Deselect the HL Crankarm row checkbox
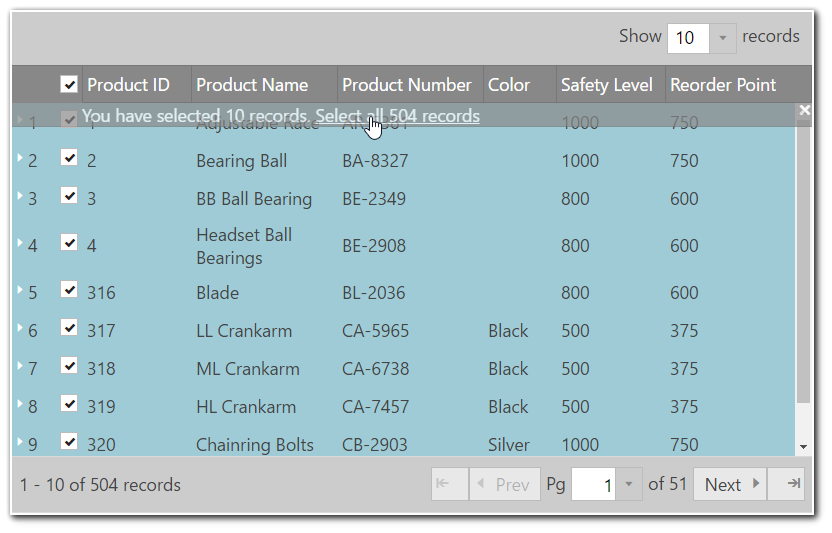 69,404
